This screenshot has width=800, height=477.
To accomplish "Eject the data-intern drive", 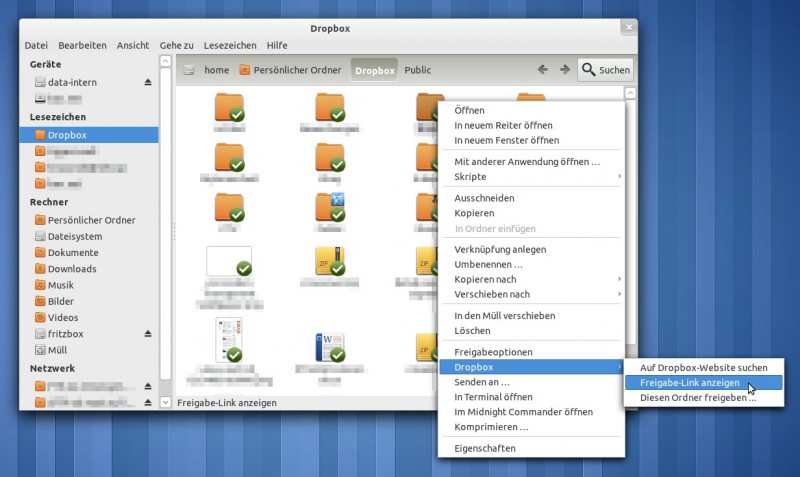I will (x=148, y=82).
